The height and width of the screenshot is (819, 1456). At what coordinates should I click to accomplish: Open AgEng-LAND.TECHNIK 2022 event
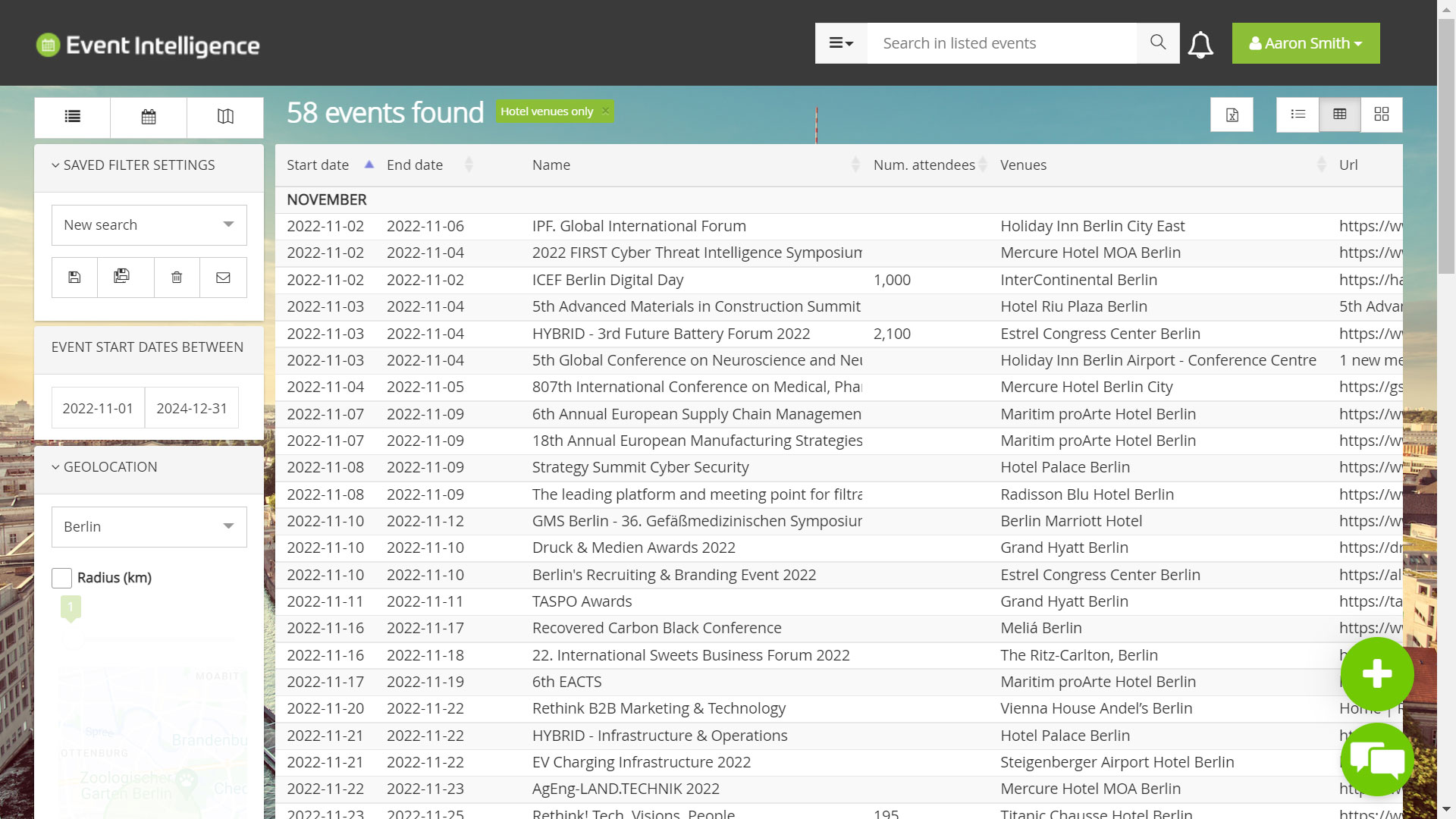[x=626, y=789]
